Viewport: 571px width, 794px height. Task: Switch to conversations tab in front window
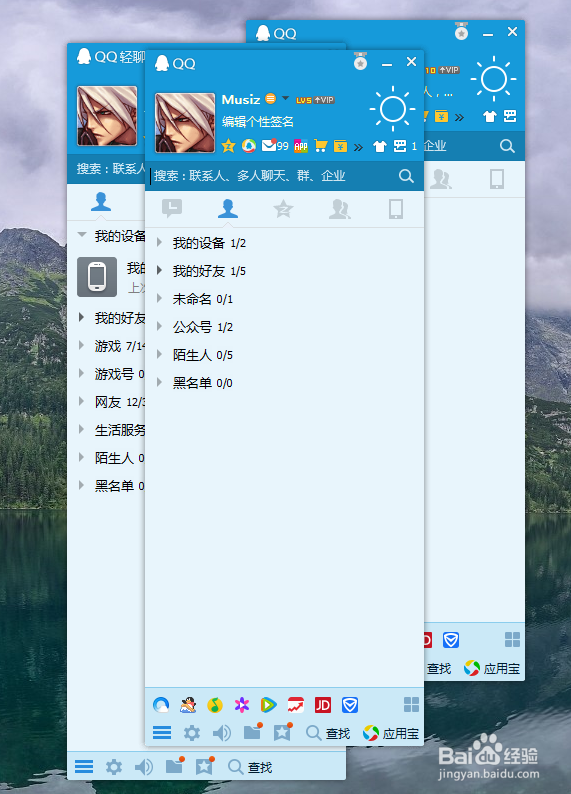[x=172, y=208]
